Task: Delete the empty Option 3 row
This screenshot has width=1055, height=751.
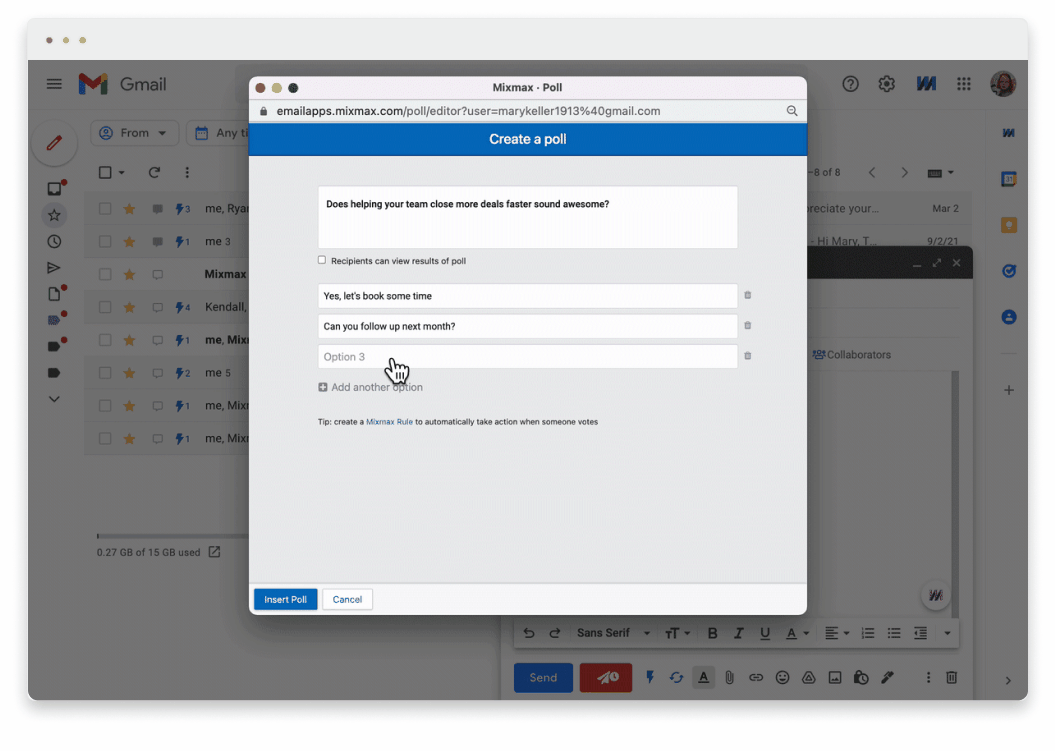Action: (748, 355)
